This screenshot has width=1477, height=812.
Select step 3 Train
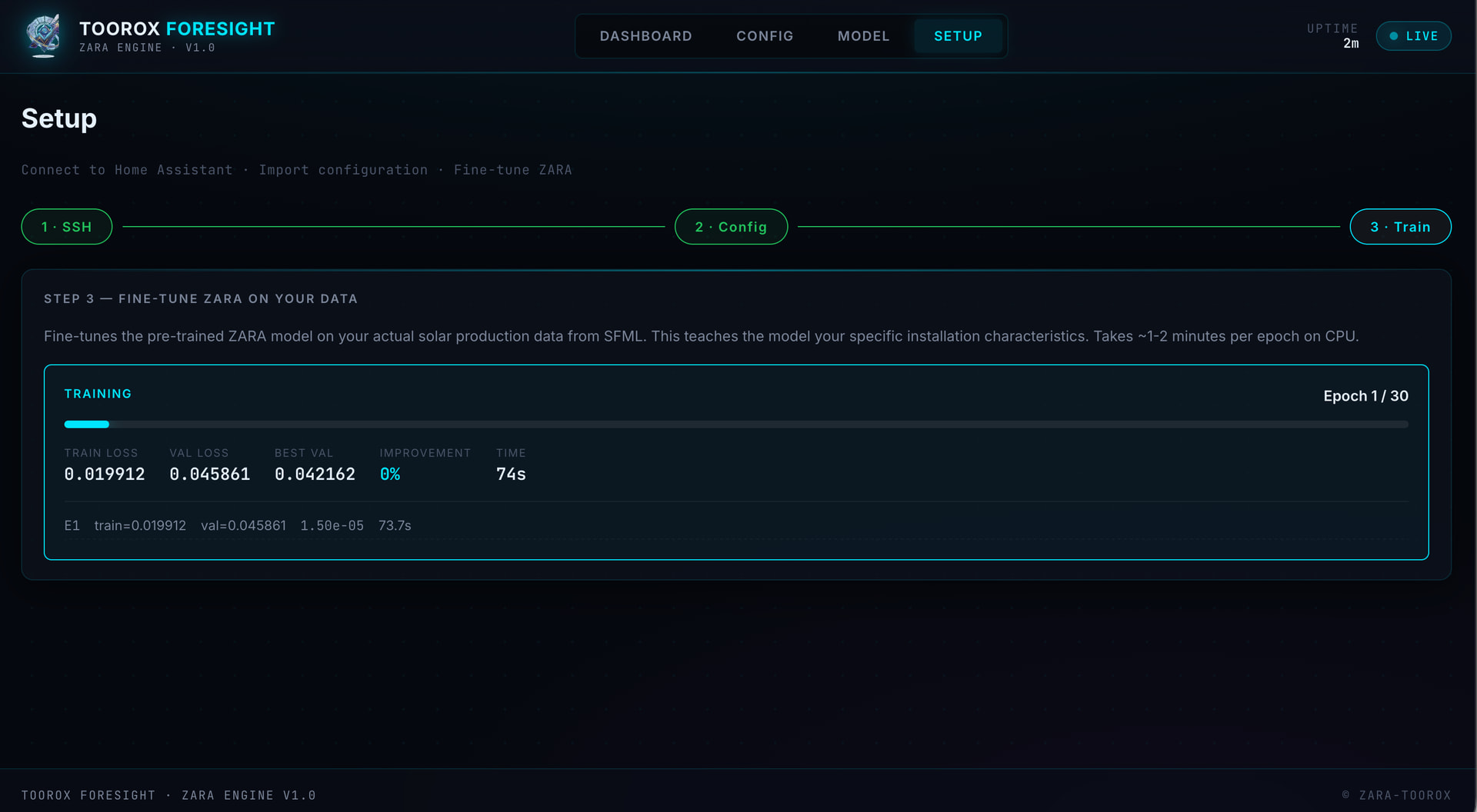click(1400, 227)
